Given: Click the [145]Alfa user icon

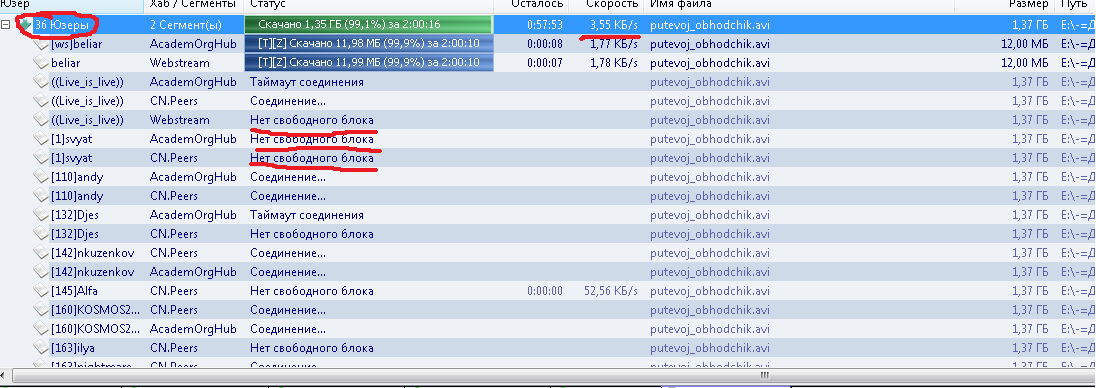Looking at the screenshot, I should [x=42, y=291].
